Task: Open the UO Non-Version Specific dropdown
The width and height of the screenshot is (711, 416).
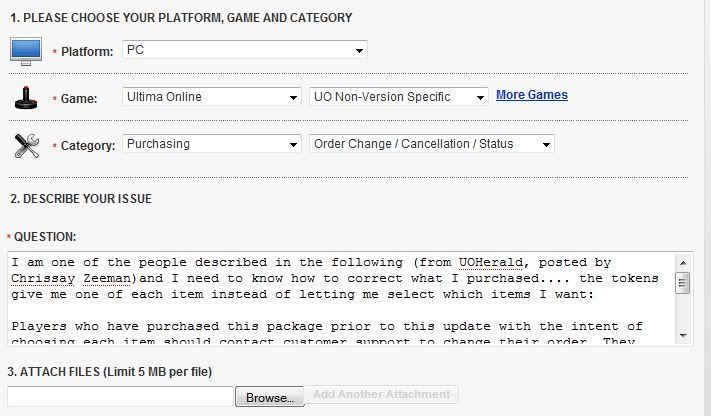Action: (x=399, y=97)
